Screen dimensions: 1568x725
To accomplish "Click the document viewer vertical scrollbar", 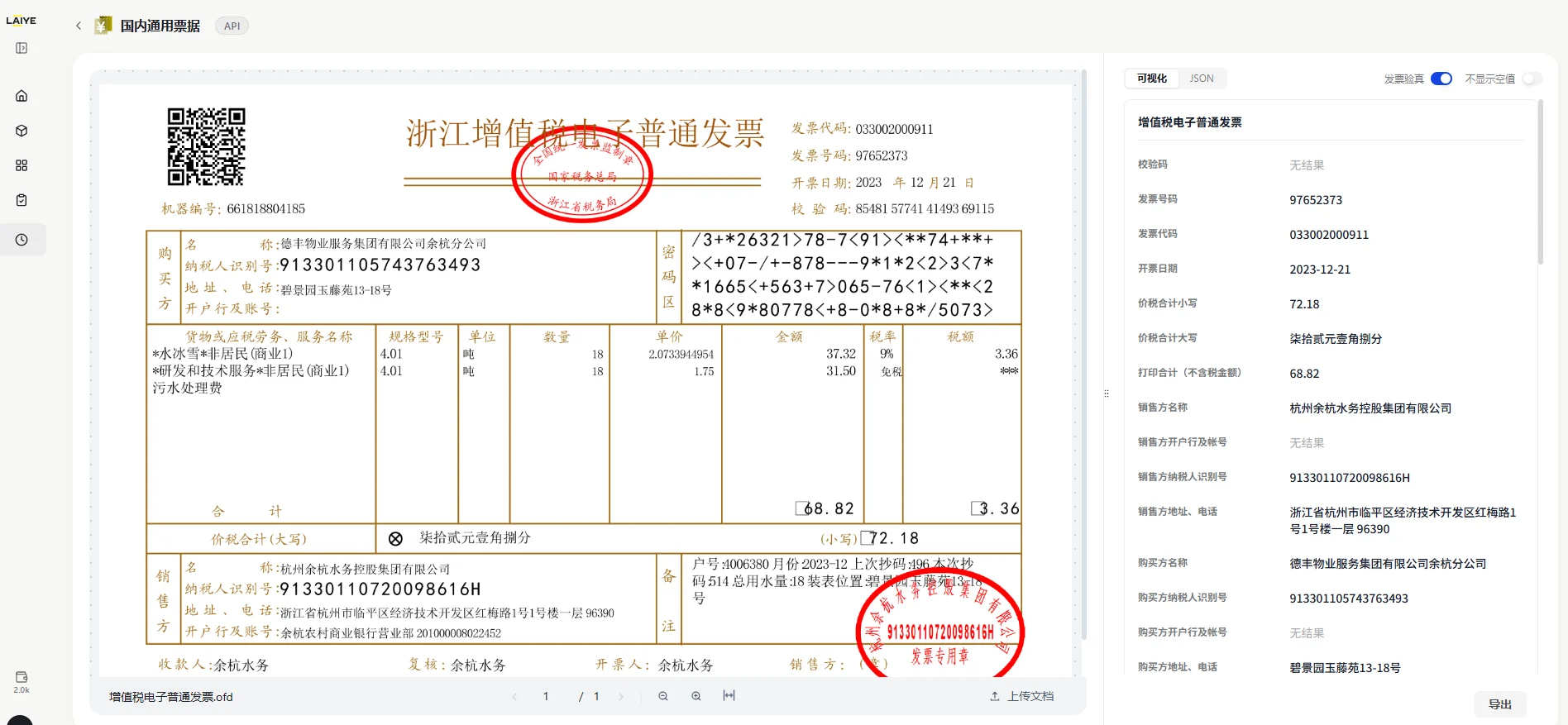I will click(1083, 355).
